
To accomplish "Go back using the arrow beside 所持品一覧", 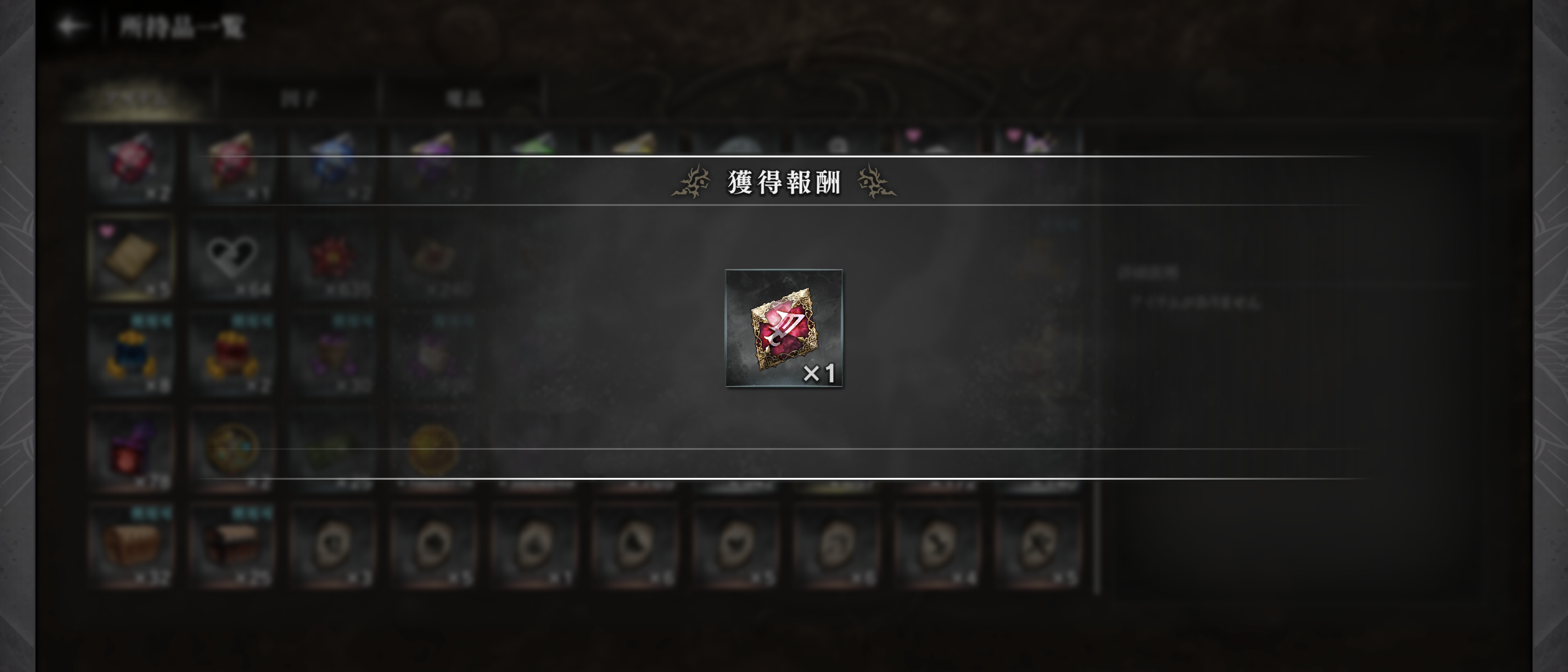I will pyautogui.click(x=72, y=27).
